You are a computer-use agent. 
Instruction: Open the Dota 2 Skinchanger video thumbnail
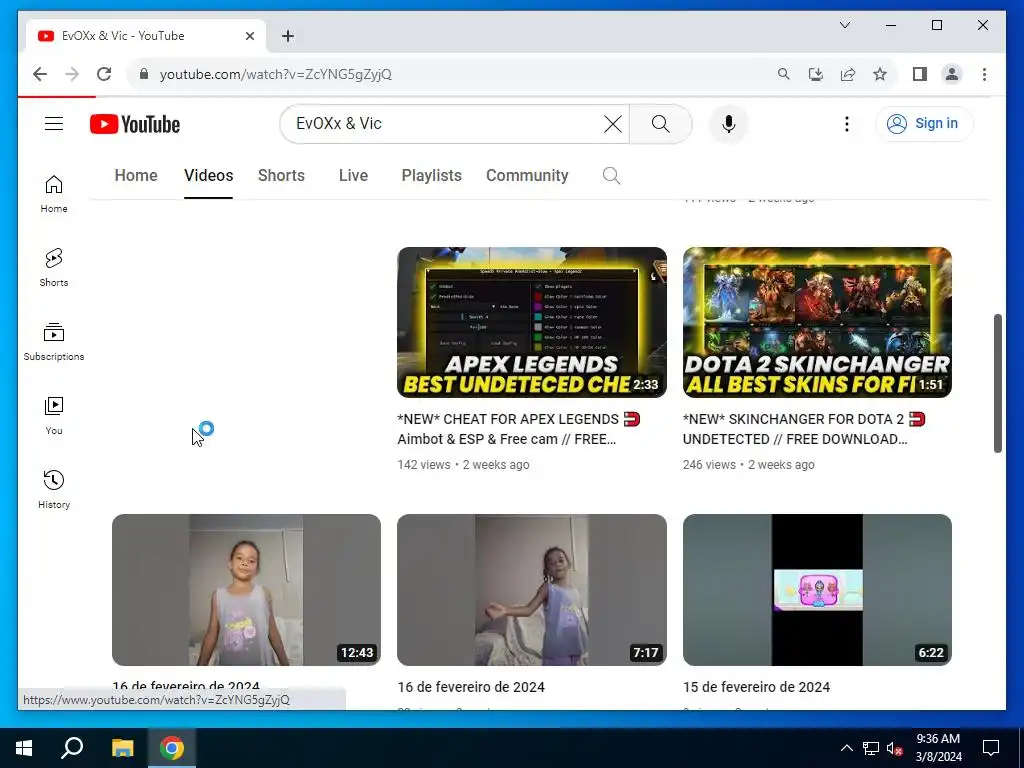point(817,322)
